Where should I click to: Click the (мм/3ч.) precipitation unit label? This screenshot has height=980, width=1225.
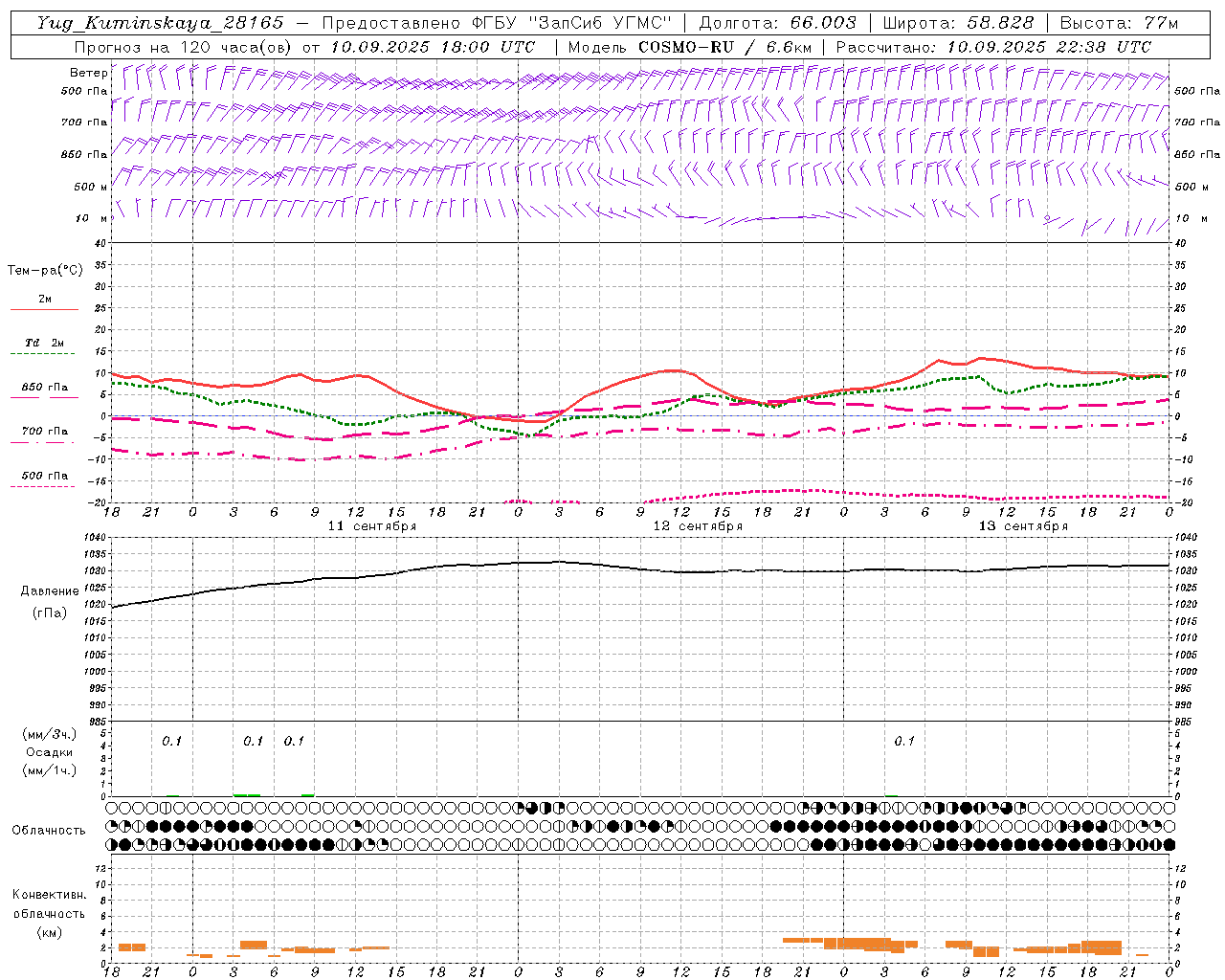[x=49, y=734]
